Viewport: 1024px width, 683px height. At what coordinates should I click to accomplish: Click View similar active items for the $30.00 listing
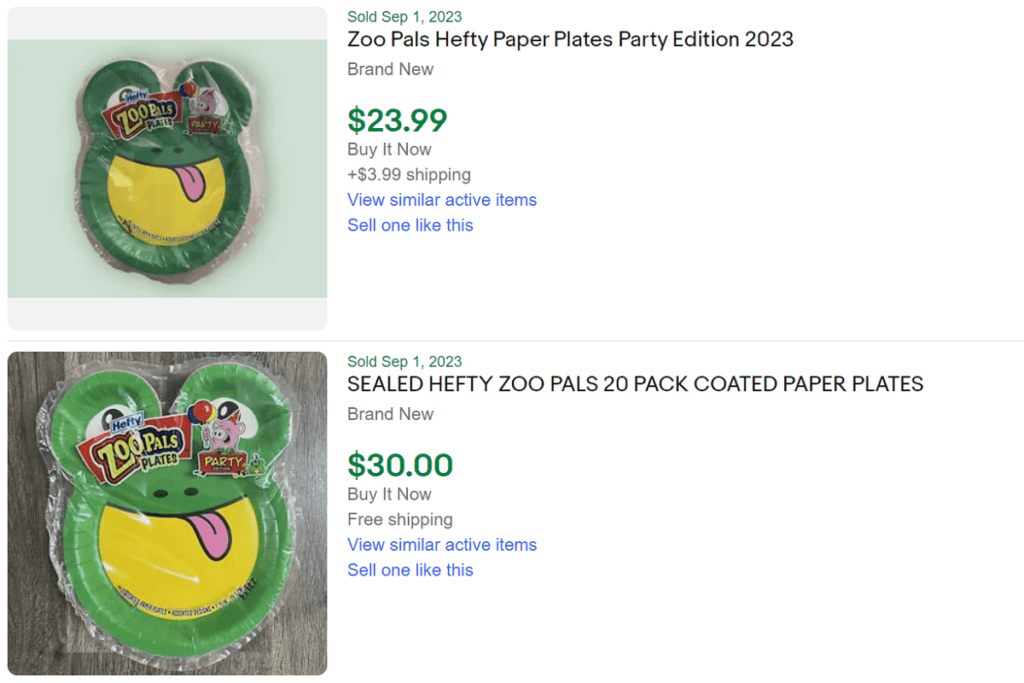pos(442,545)
